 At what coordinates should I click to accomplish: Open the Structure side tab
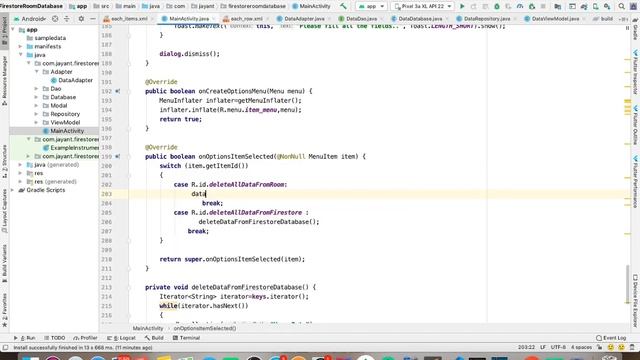pos(4,161)
